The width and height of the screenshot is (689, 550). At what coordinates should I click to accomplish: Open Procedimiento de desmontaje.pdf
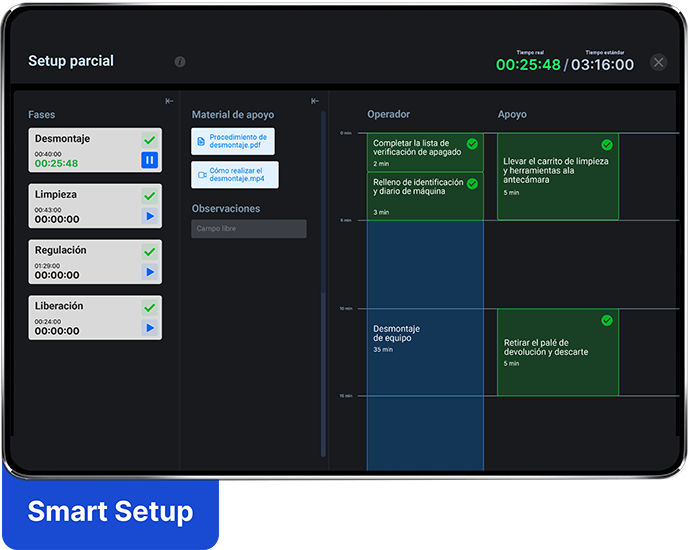point(233,141)
